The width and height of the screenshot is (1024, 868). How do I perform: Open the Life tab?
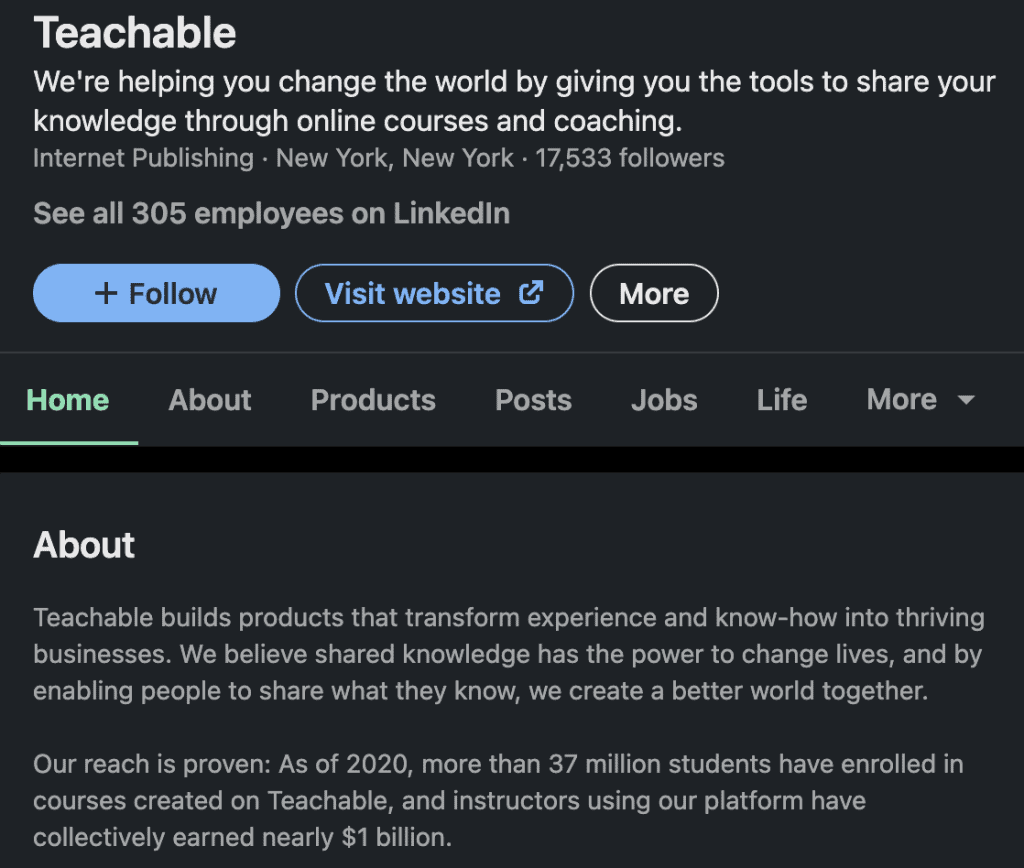781,400
